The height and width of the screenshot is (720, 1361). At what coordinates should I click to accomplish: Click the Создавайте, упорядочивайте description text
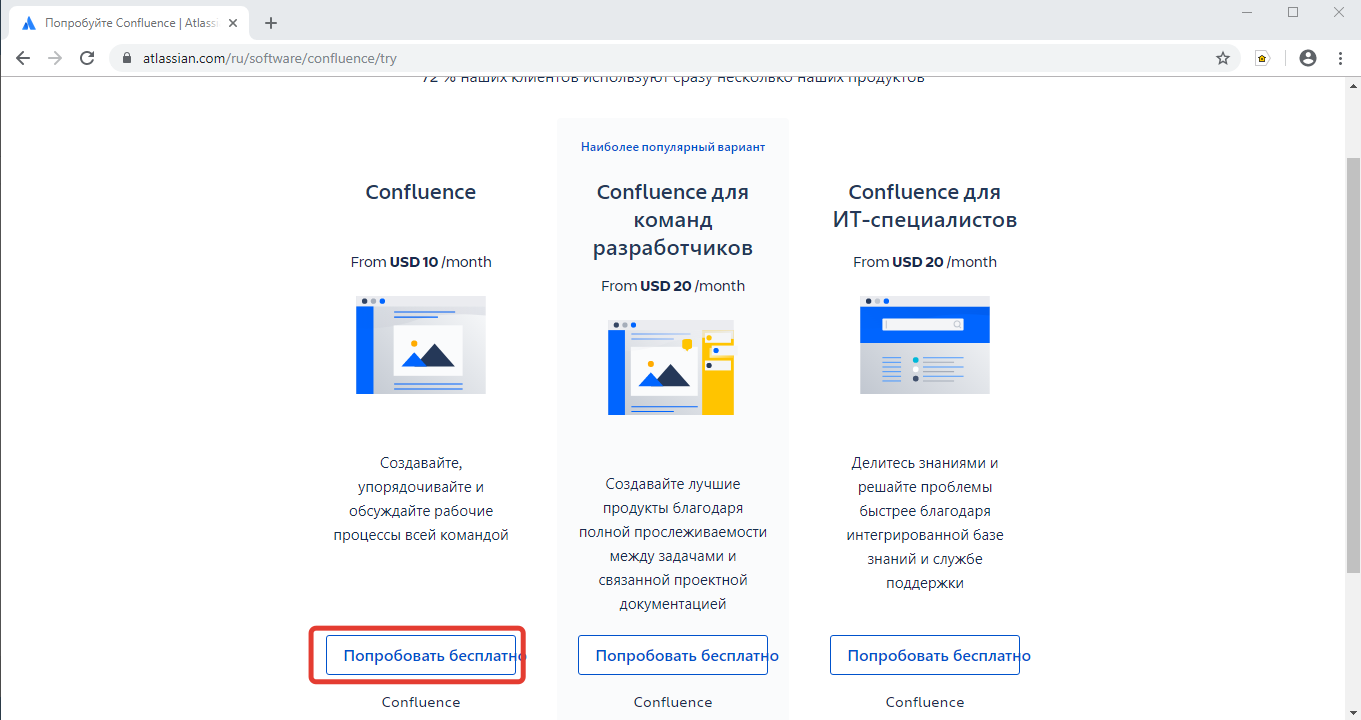click(x=421, y=499)
